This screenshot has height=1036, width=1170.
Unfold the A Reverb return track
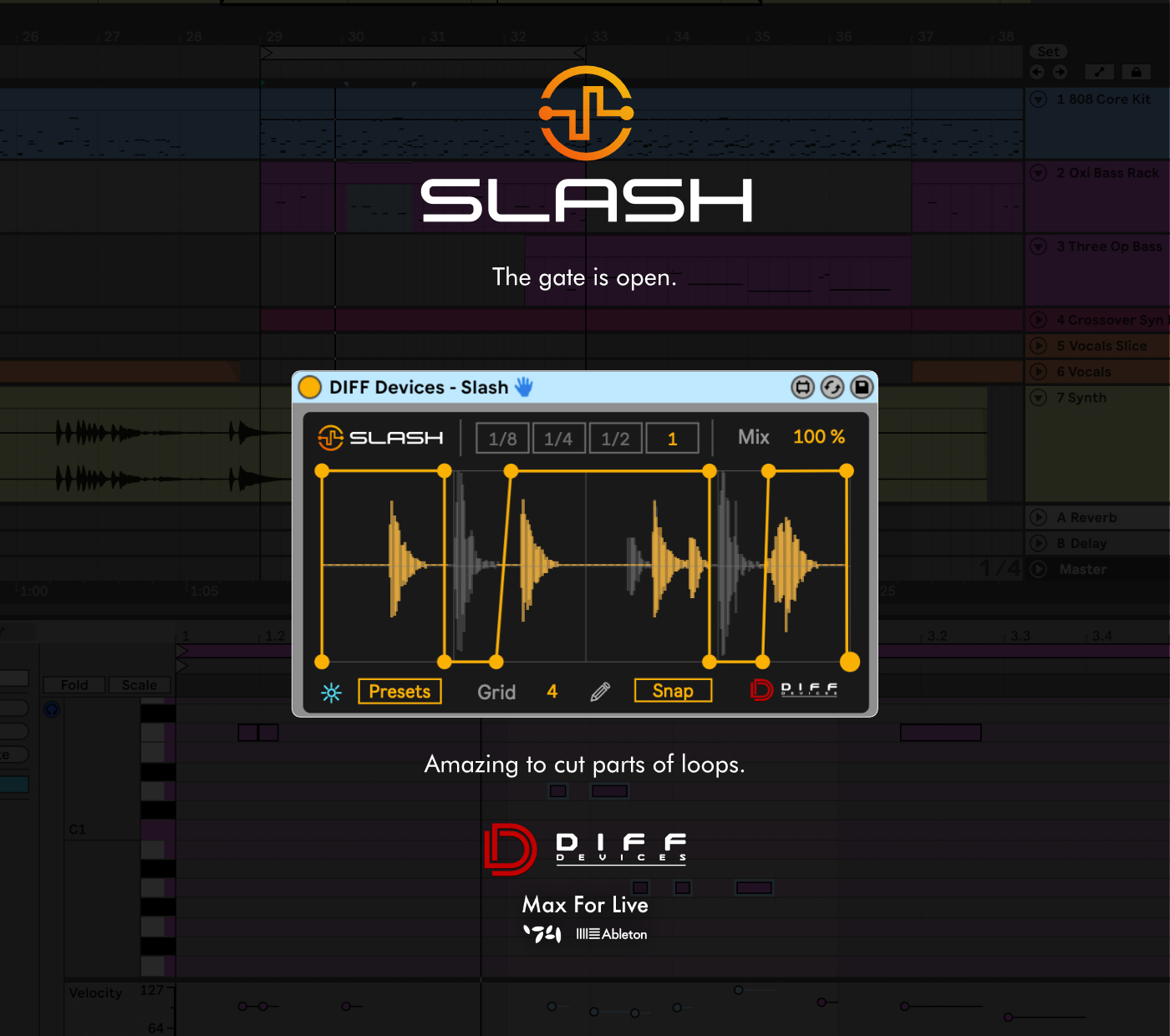click(1039, 518)
